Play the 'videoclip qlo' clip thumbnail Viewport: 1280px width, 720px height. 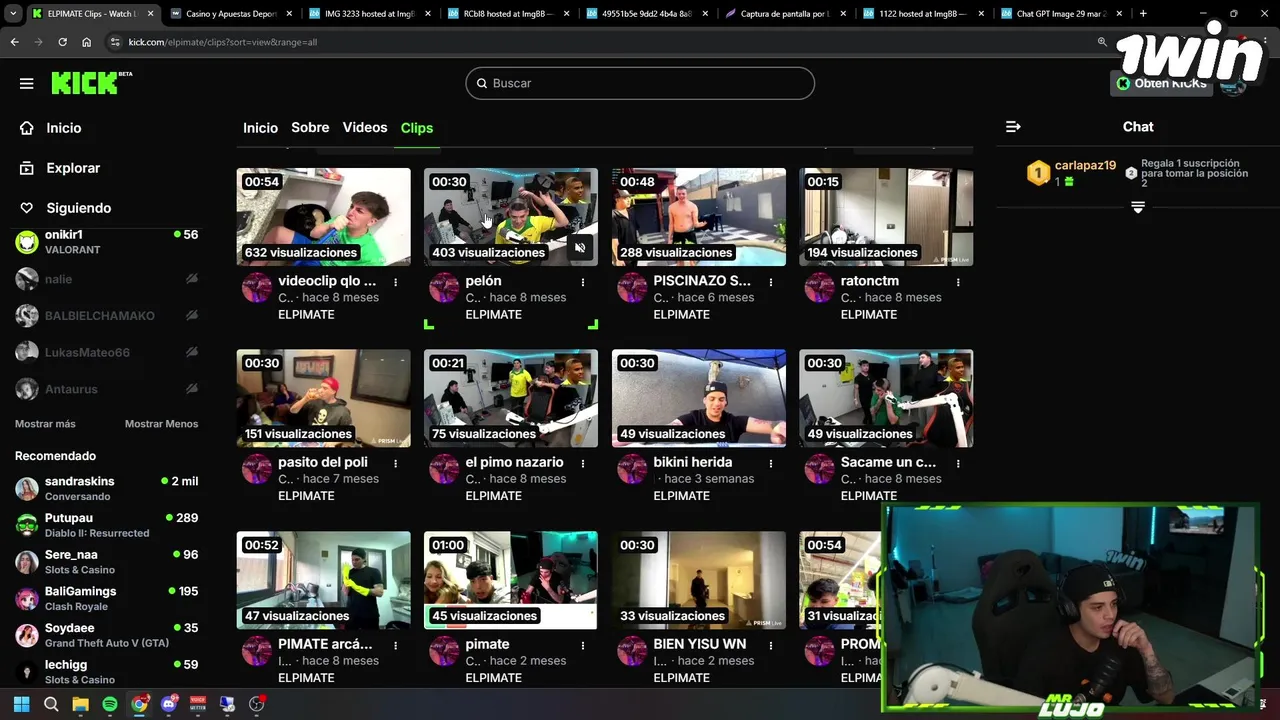tap(323, 217)
